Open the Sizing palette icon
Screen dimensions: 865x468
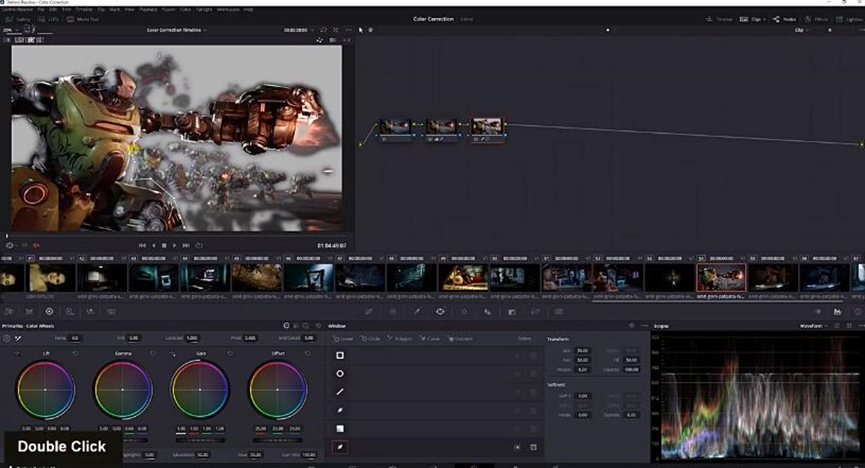(559, 311)
